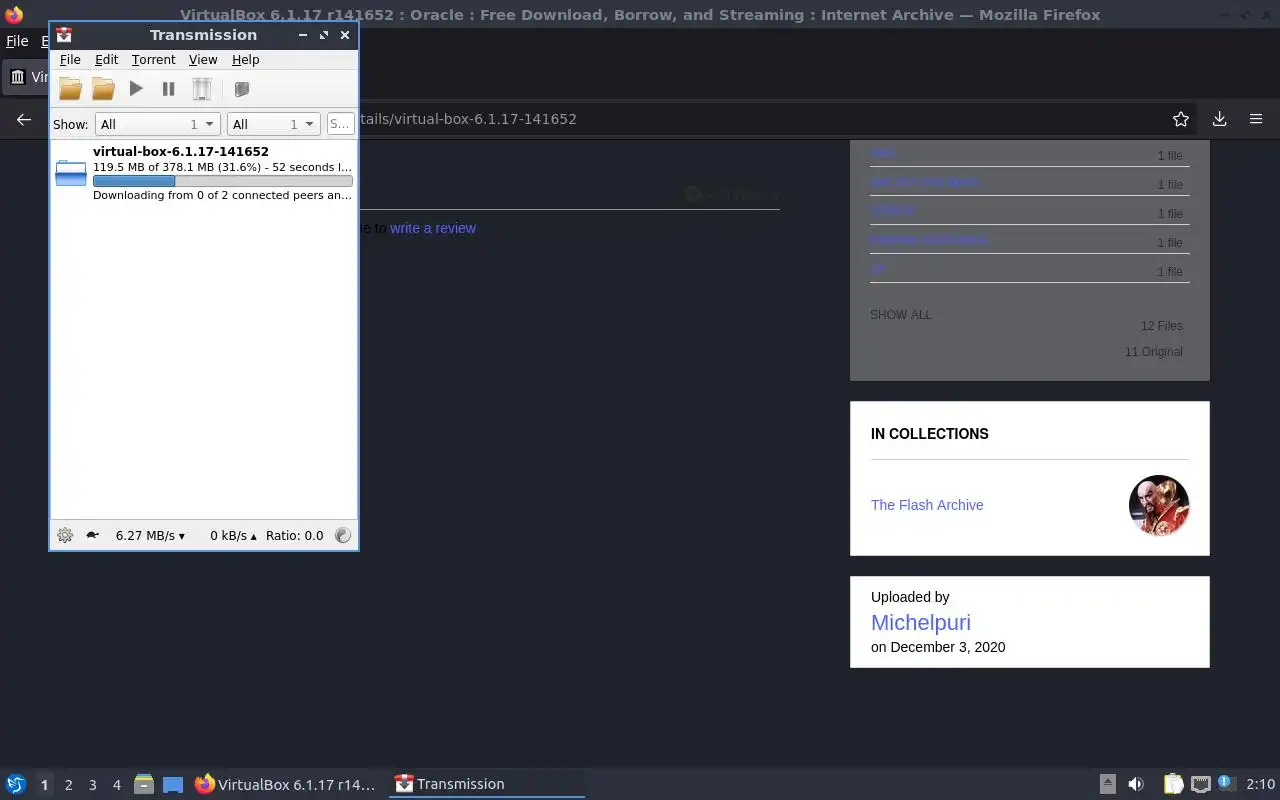Bookmark page with Firefox star icon
This screenshot has height=800, width=1280.
click(1181, 119)
